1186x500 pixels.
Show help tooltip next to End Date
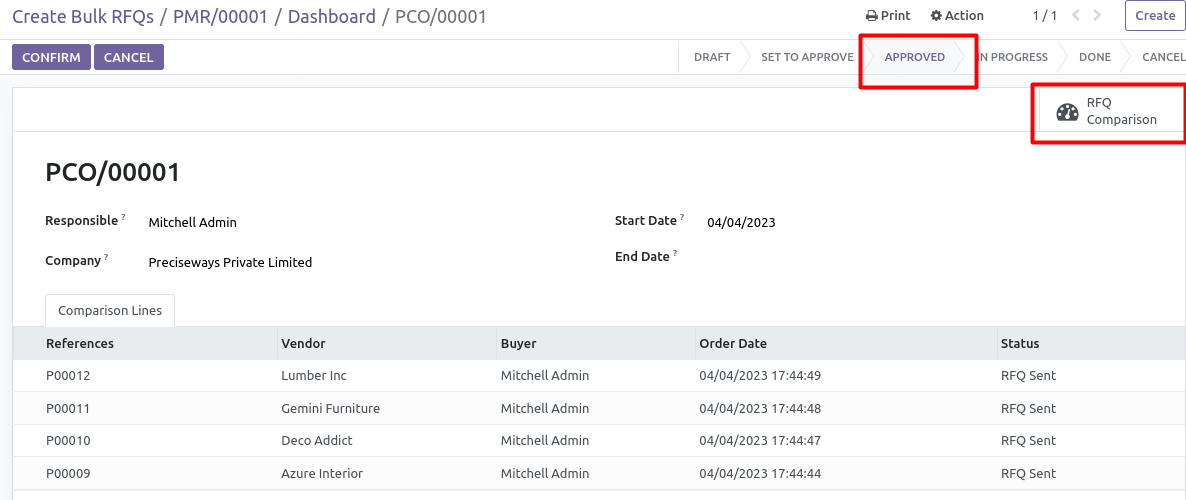pos(675,253)
